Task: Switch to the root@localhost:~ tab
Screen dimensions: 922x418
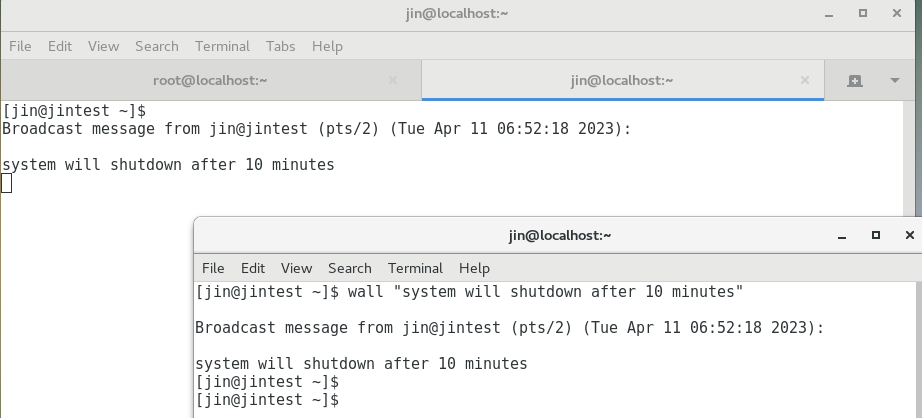Action: 210,80
